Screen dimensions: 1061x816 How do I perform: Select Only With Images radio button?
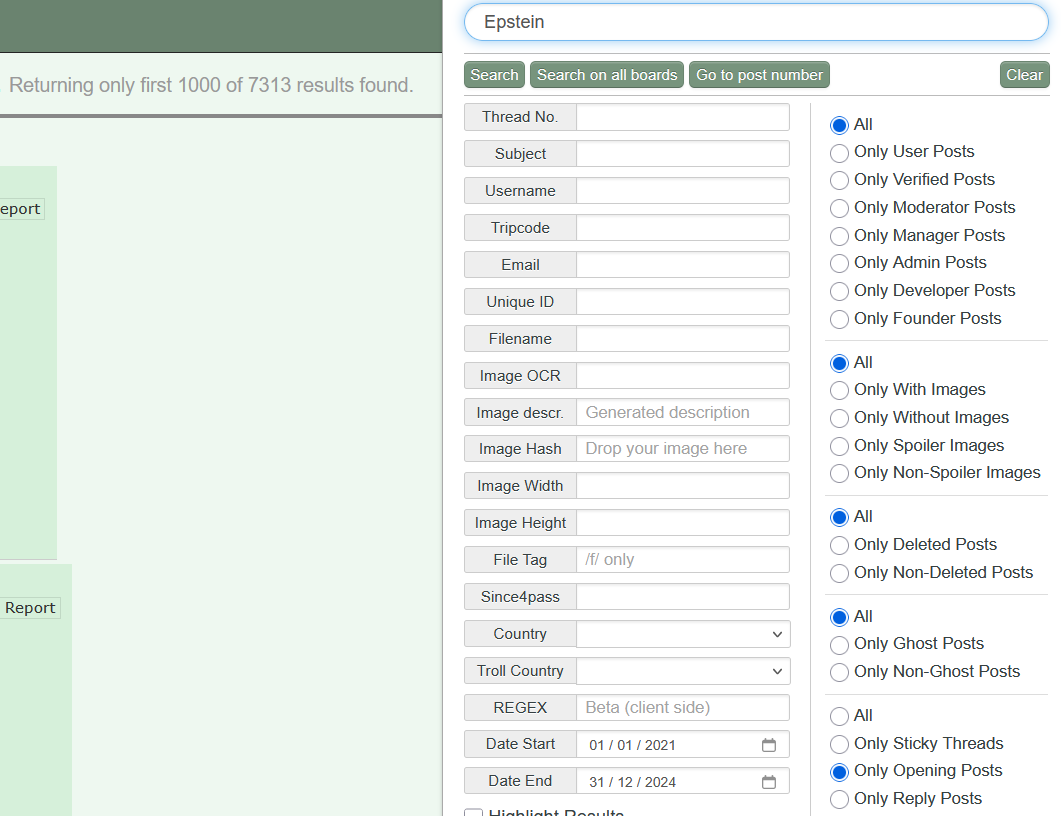[839, 390]
